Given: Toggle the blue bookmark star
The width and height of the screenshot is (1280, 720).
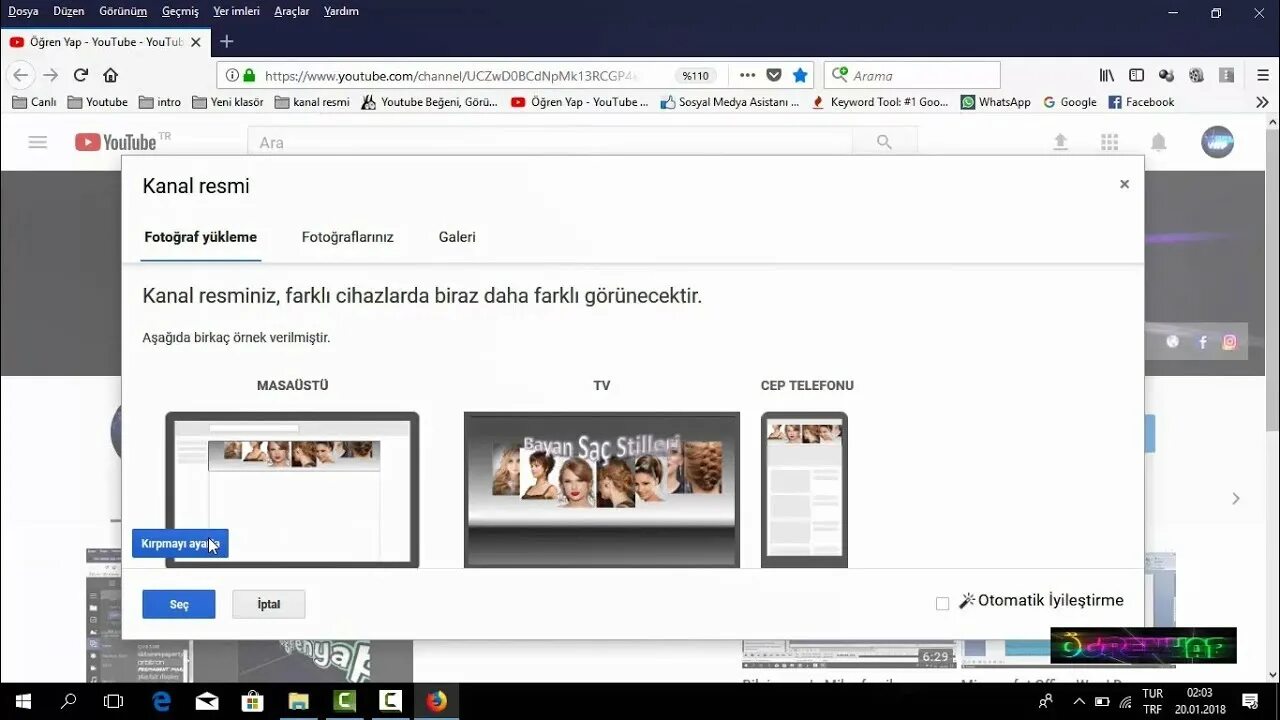Looking at the screenshot, I should pos(800,75).
